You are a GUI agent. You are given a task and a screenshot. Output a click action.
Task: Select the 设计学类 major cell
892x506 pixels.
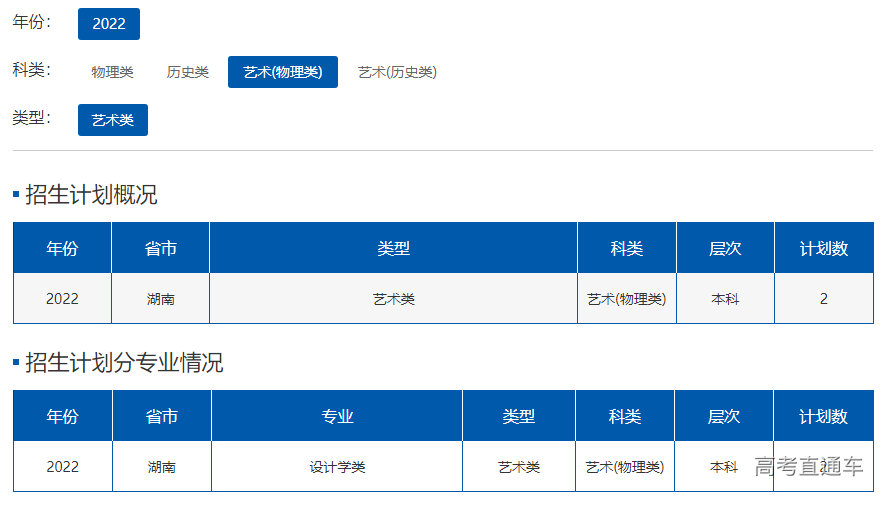pos(337,467)
